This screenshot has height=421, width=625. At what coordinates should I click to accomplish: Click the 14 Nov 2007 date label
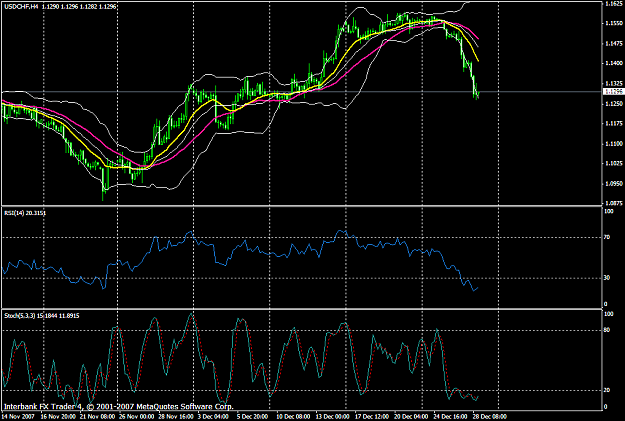pos(18,417)
